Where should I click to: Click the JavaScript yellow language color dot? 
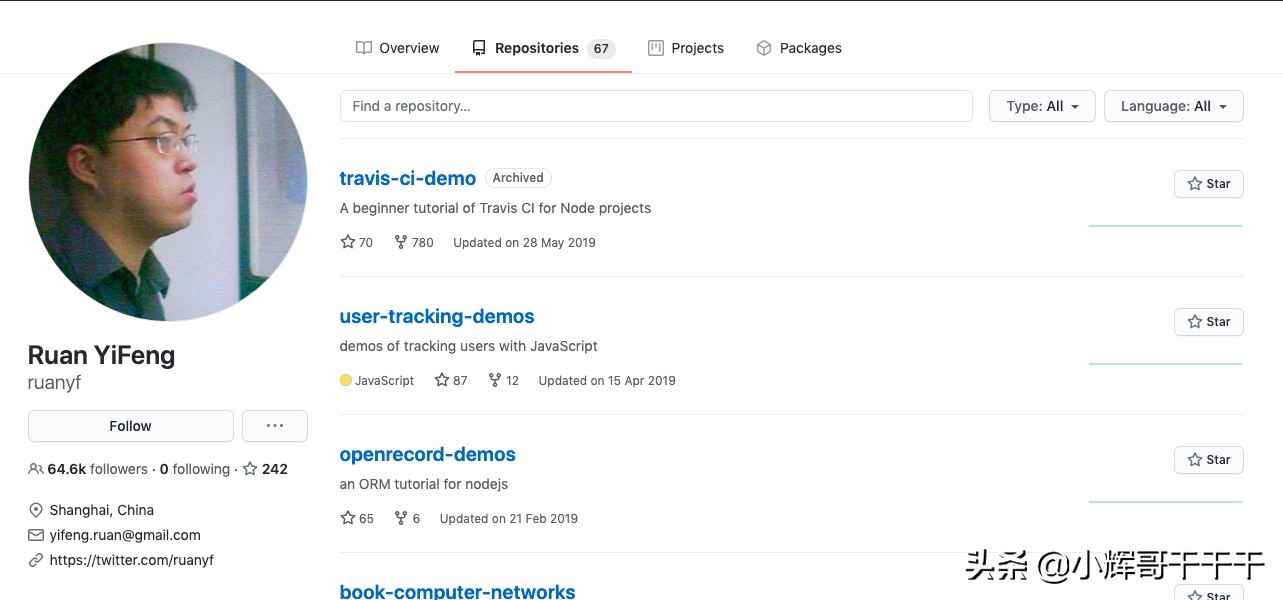[346, 380]
